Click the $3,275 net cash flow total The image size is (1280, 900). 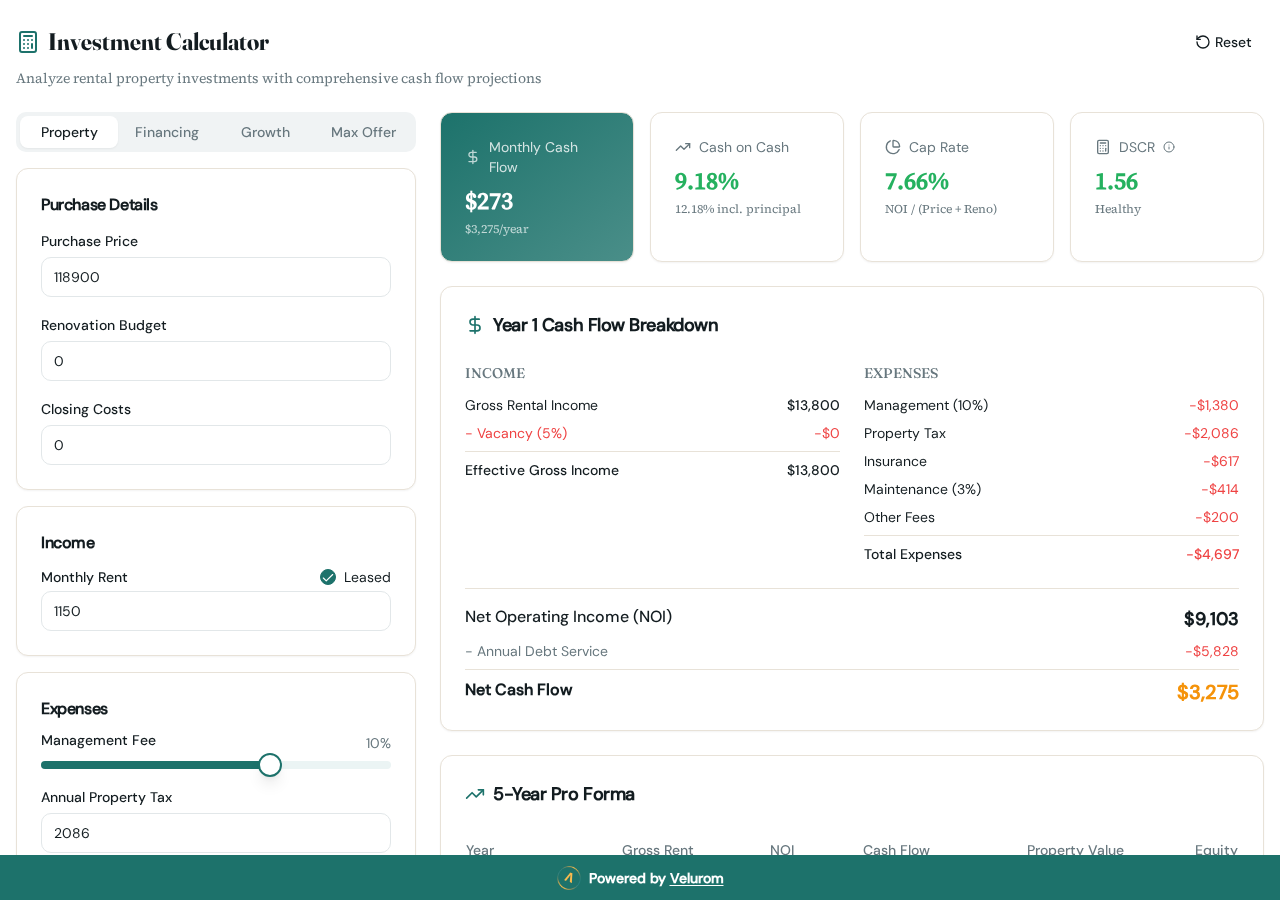click(x=1208, y=692)
